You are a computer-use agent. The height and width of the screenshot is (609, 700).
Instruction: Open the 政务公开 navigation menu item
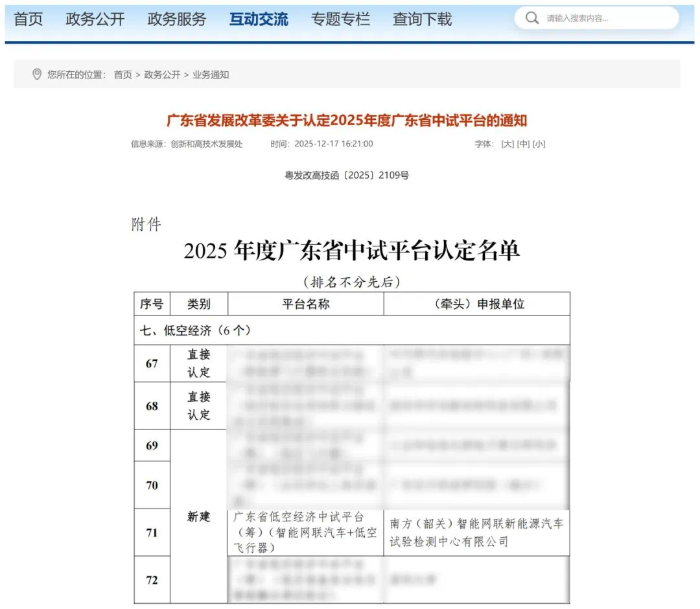coord(95,19)
